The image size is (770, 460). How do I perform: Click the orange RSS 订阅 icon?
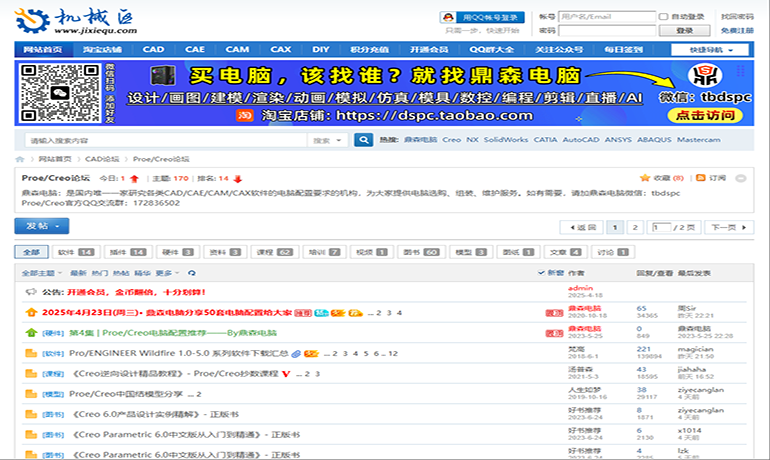click(x=702, y=178)
